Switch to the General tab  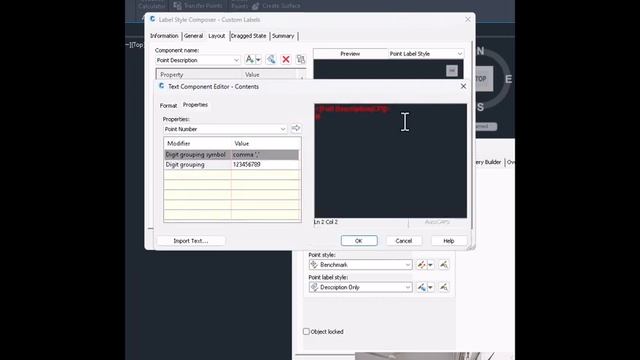tap(193, 36)
